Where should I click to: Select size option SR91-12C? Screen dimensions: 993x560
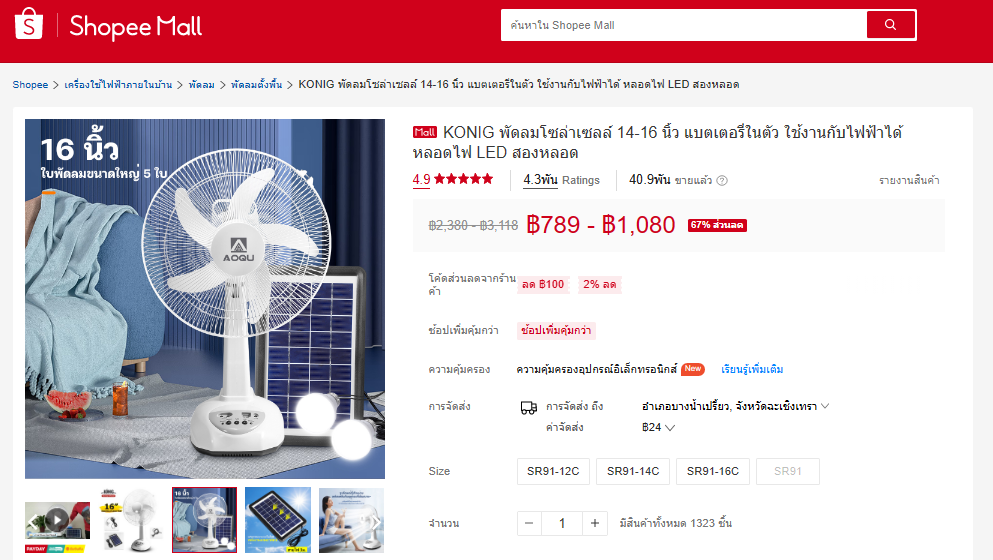point(553,471)
